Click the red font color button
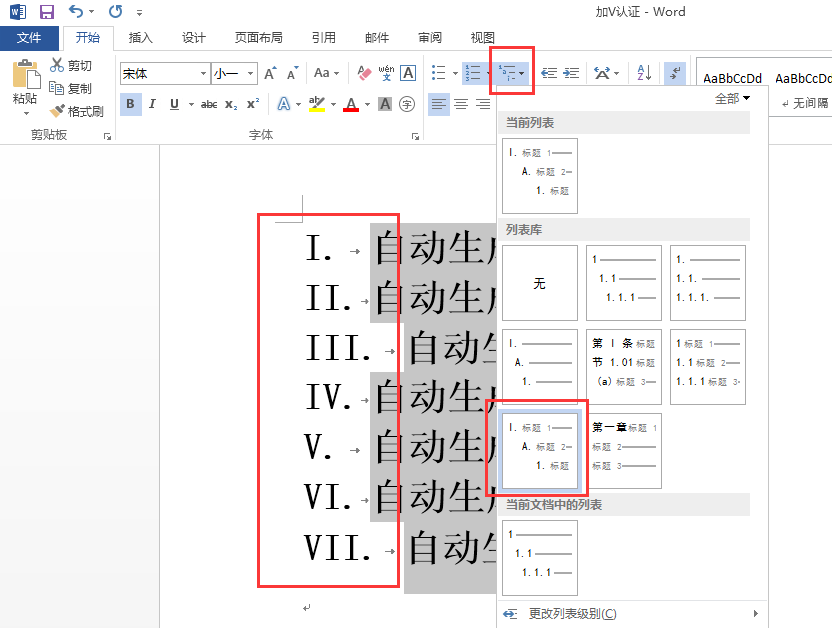This screenshot has width=832, height=628. click(351, 104)
